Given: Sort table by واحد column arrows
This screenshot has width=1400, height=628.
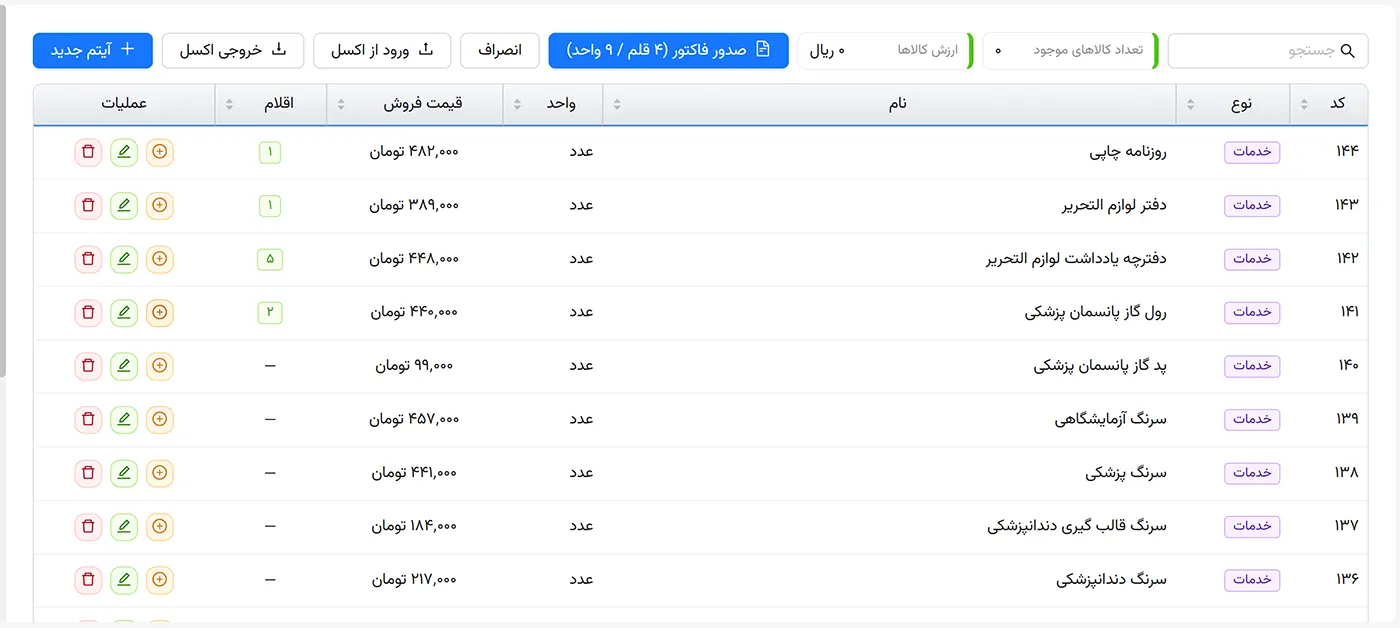Looking at the screenshot, I should pyautogui.click(x=517, y=105).
